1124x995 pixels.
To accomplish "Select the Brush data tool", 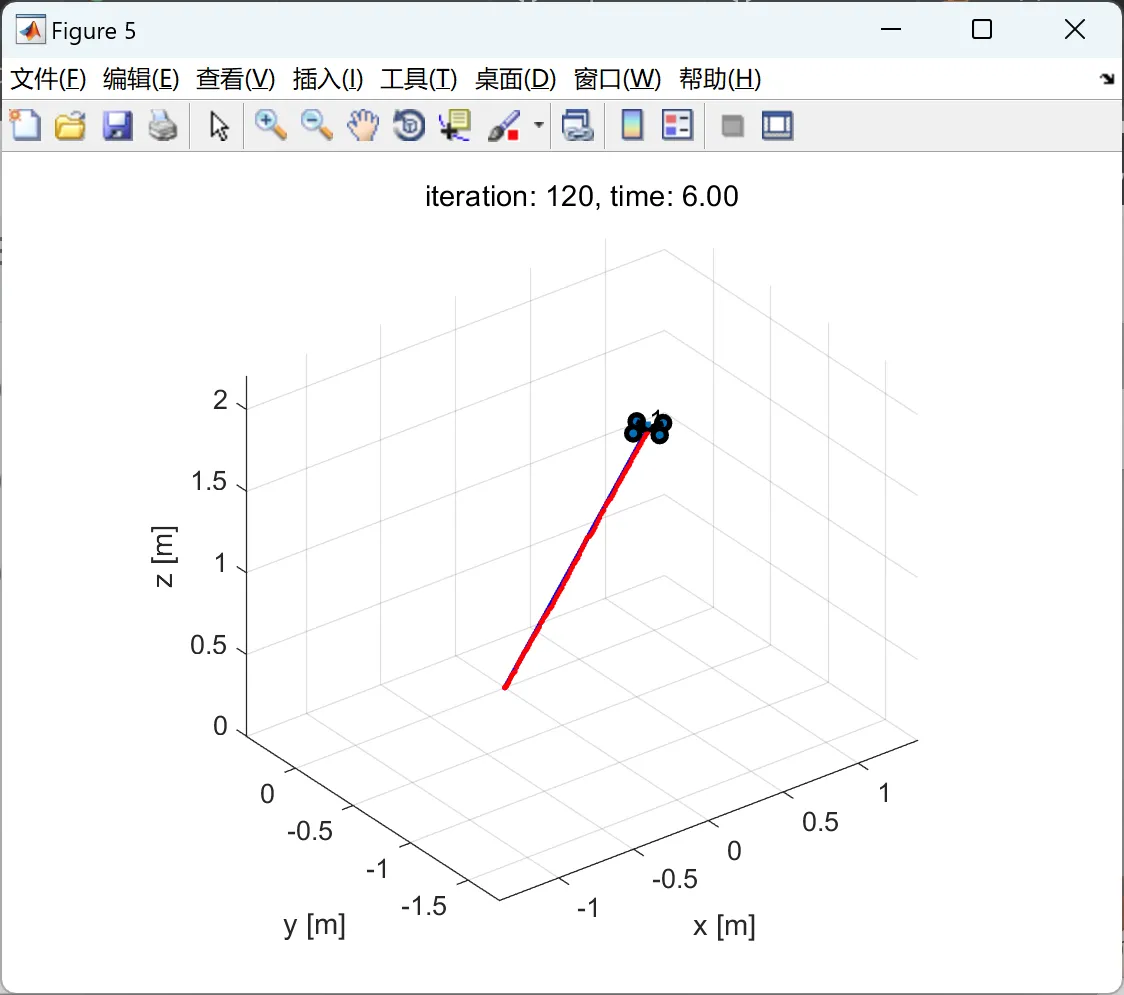I will tap(504, 125).
